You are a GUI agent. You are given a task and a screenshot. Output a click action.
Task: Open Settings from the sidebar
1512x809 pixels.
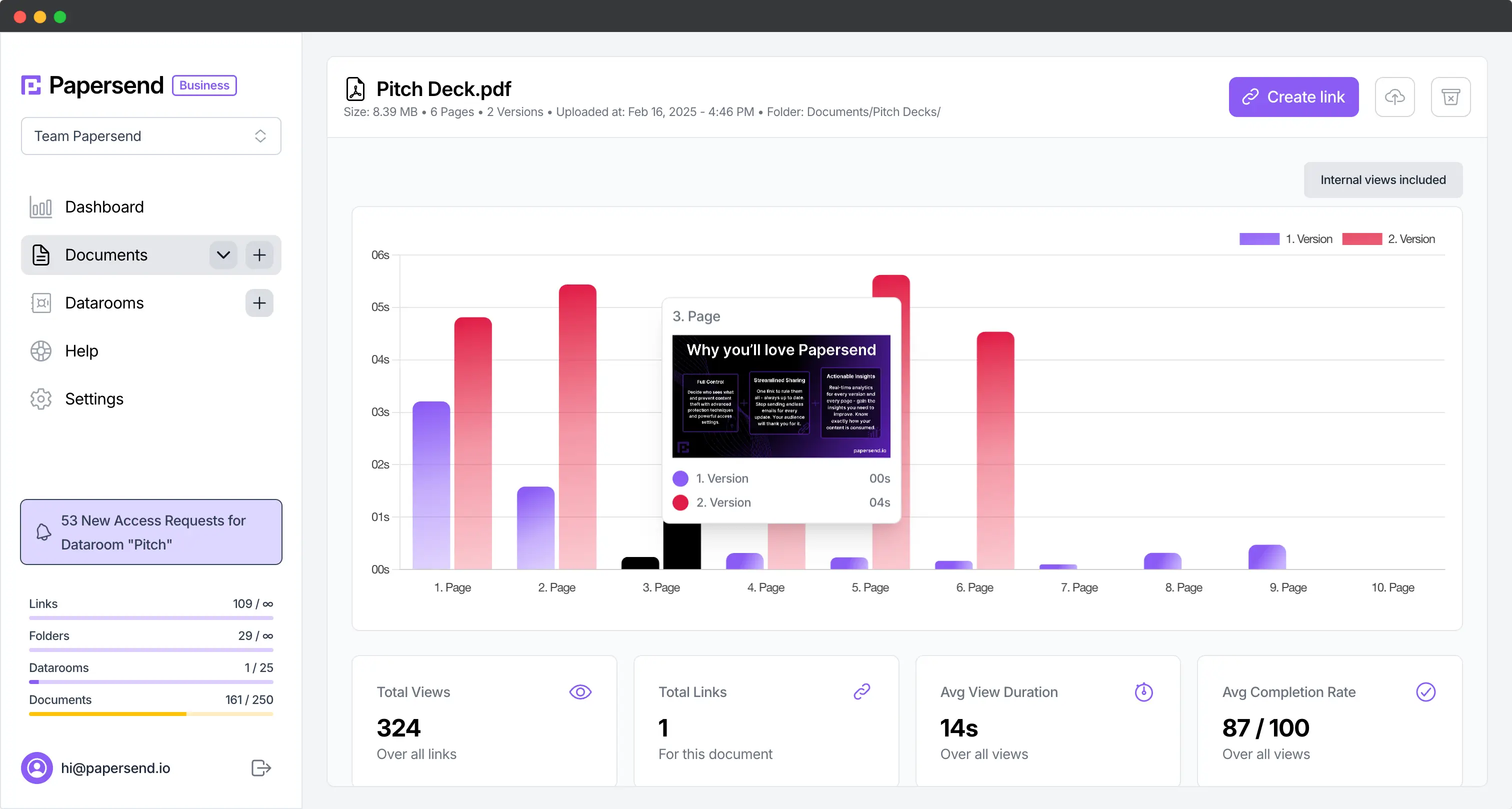[x=94, y=399]
